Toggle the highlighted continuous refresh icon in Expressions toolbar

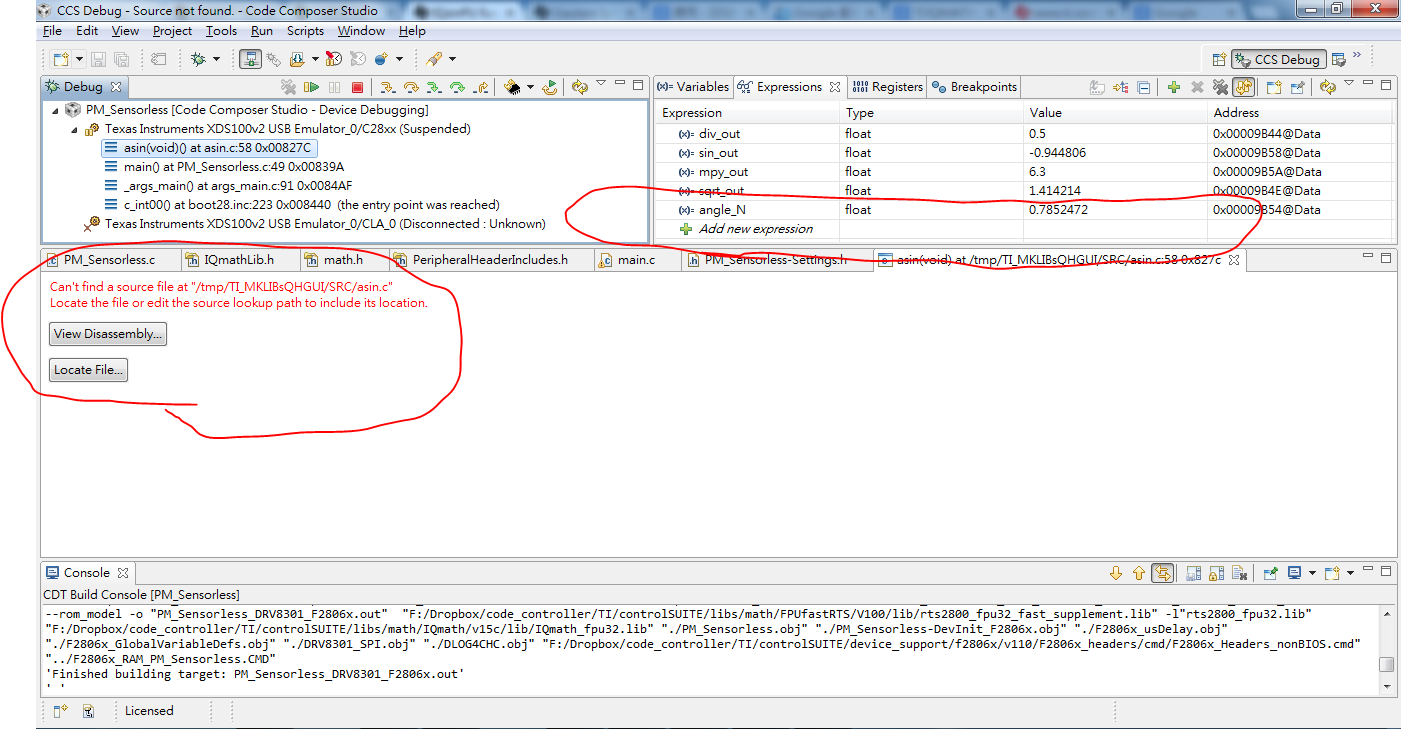pyautogui.click(x=1243, y=87)
